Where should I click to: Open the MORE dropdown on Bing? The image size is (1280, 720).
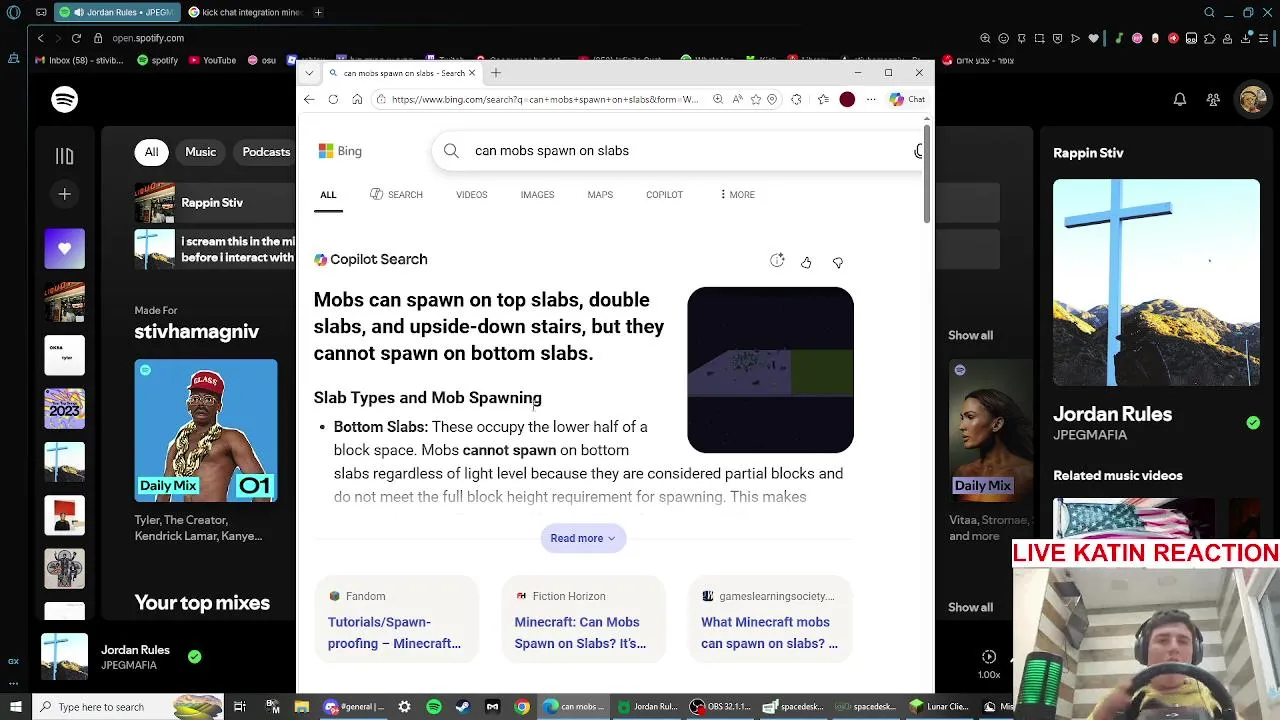(737, 194)
